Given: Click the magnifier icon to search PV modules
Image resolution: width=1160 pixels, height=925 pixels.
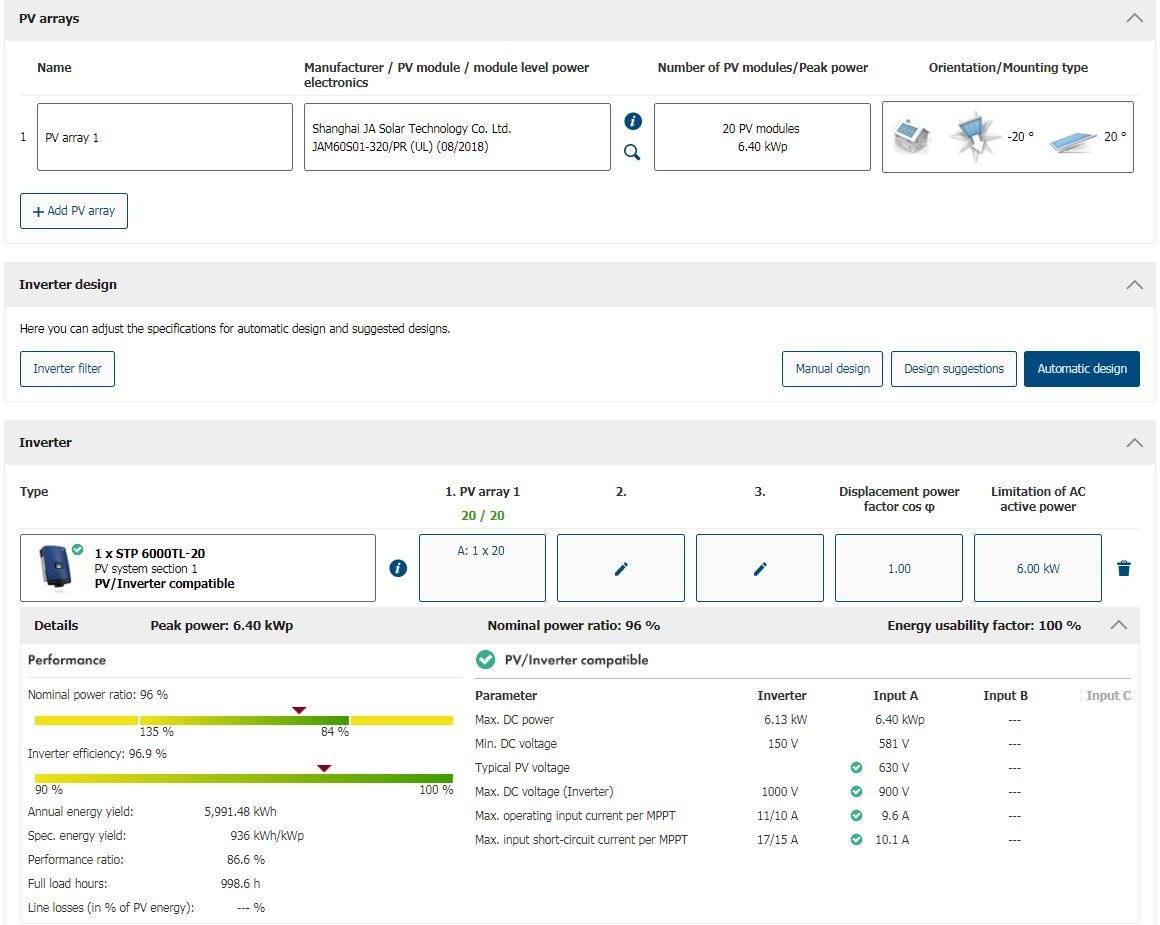Looking at the screenshot, I should pyautogui.click(x=632, y=153).
